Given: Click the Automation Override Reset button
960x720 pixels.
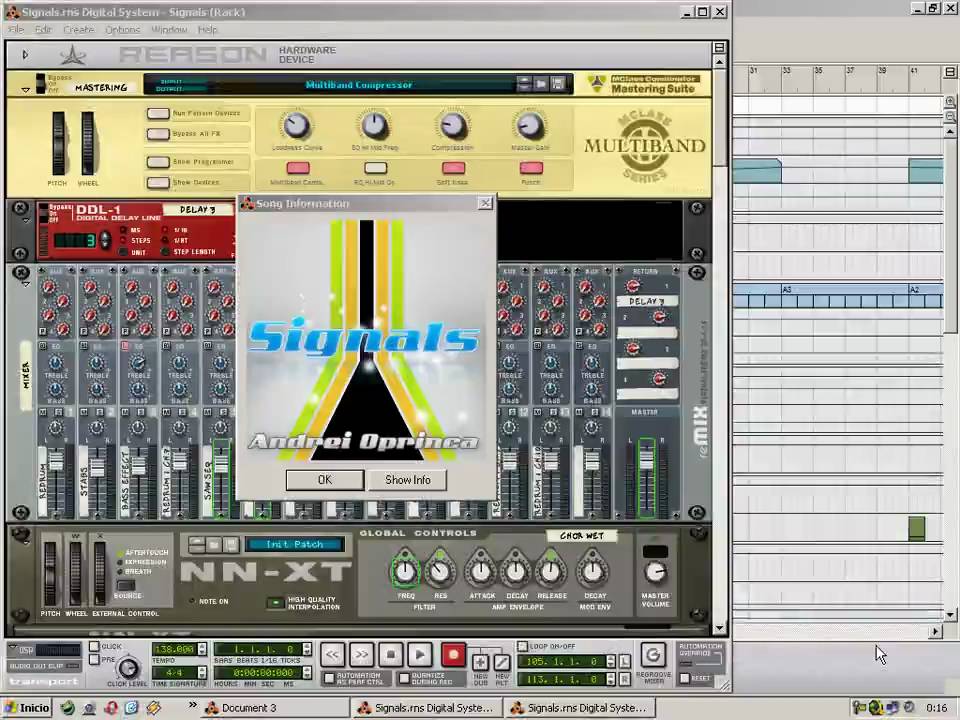Looking at the screenshot, I should 685,678.
